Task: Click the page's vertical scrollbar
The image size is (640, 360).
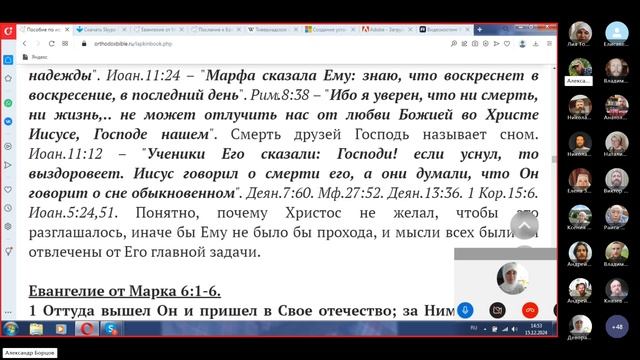Action: 554,159
